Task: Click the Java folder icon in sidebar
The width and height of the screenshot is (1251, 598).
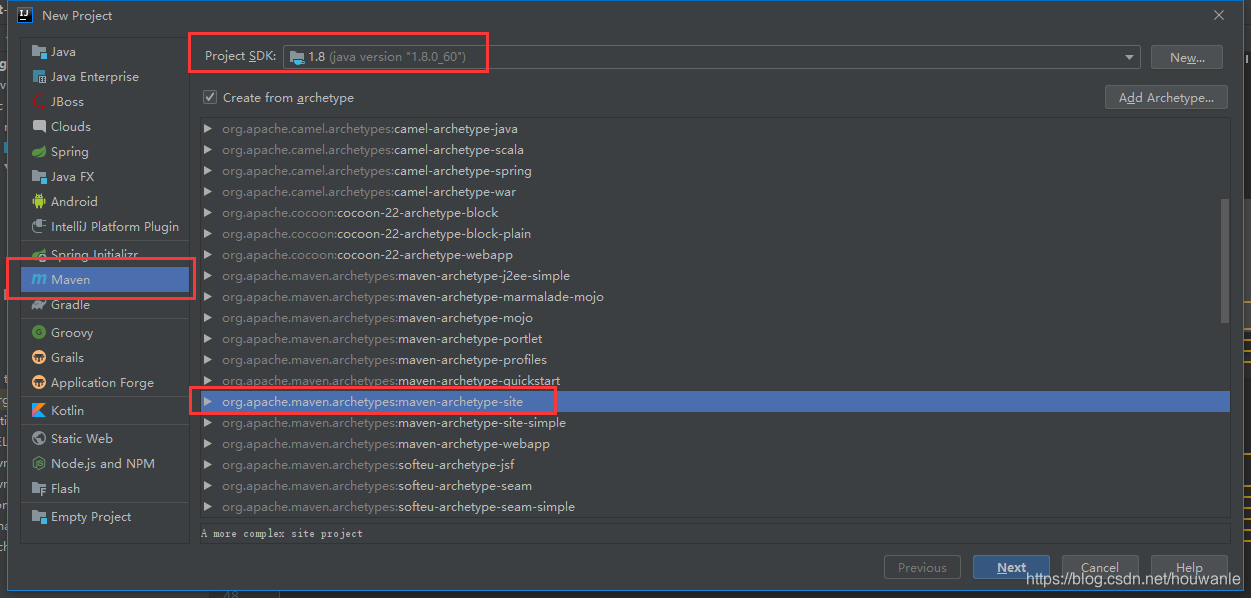Action: click(x=39, y=51)
